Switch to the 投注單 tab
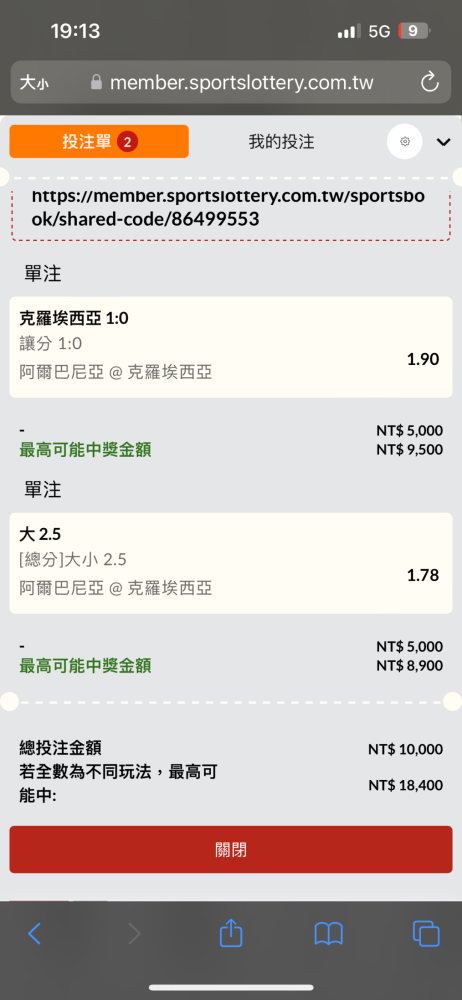The height and width of the screenshot is (1000, 462). pos(99,142)
